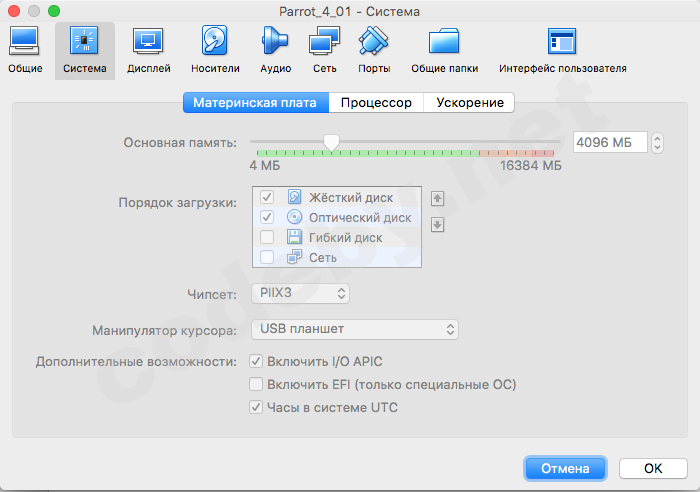Open the Носители storage section
Screen dimensions: 700x492
pyautogui.click(x=215, y=50)
